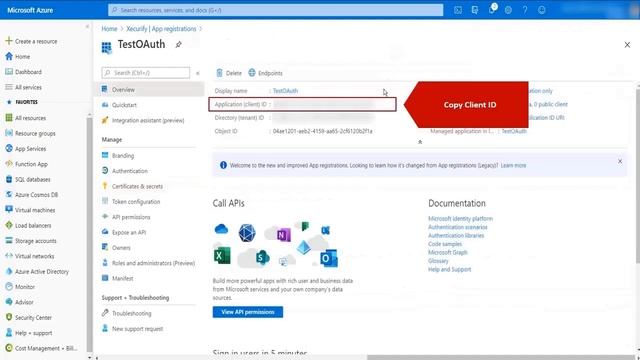Focus the app menu Search (Ctrl+/) box
Viewport: 640px width, 360px height.
(x=146, y=73)
